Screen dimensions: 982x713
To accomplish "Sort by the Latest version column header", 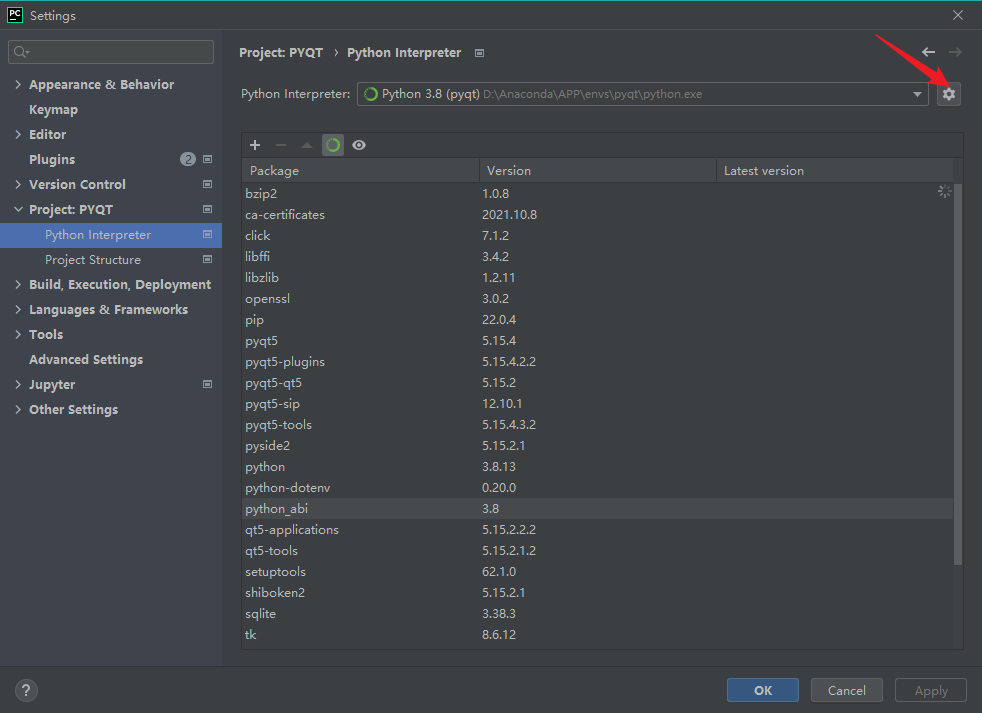I will point(835,170).
